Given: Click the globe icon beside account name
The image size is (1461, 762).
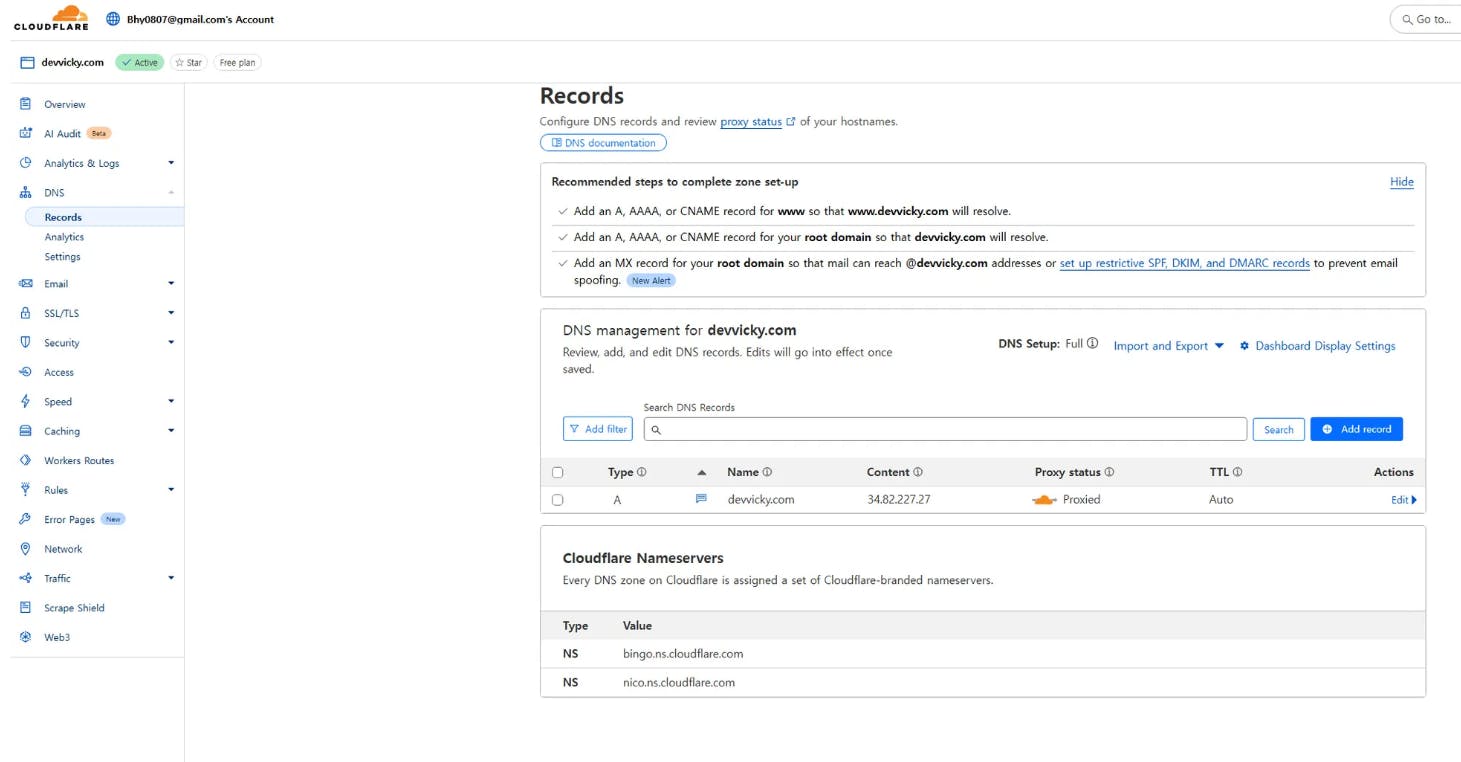Looking at the screenshot, I should [x=113, y=19].
